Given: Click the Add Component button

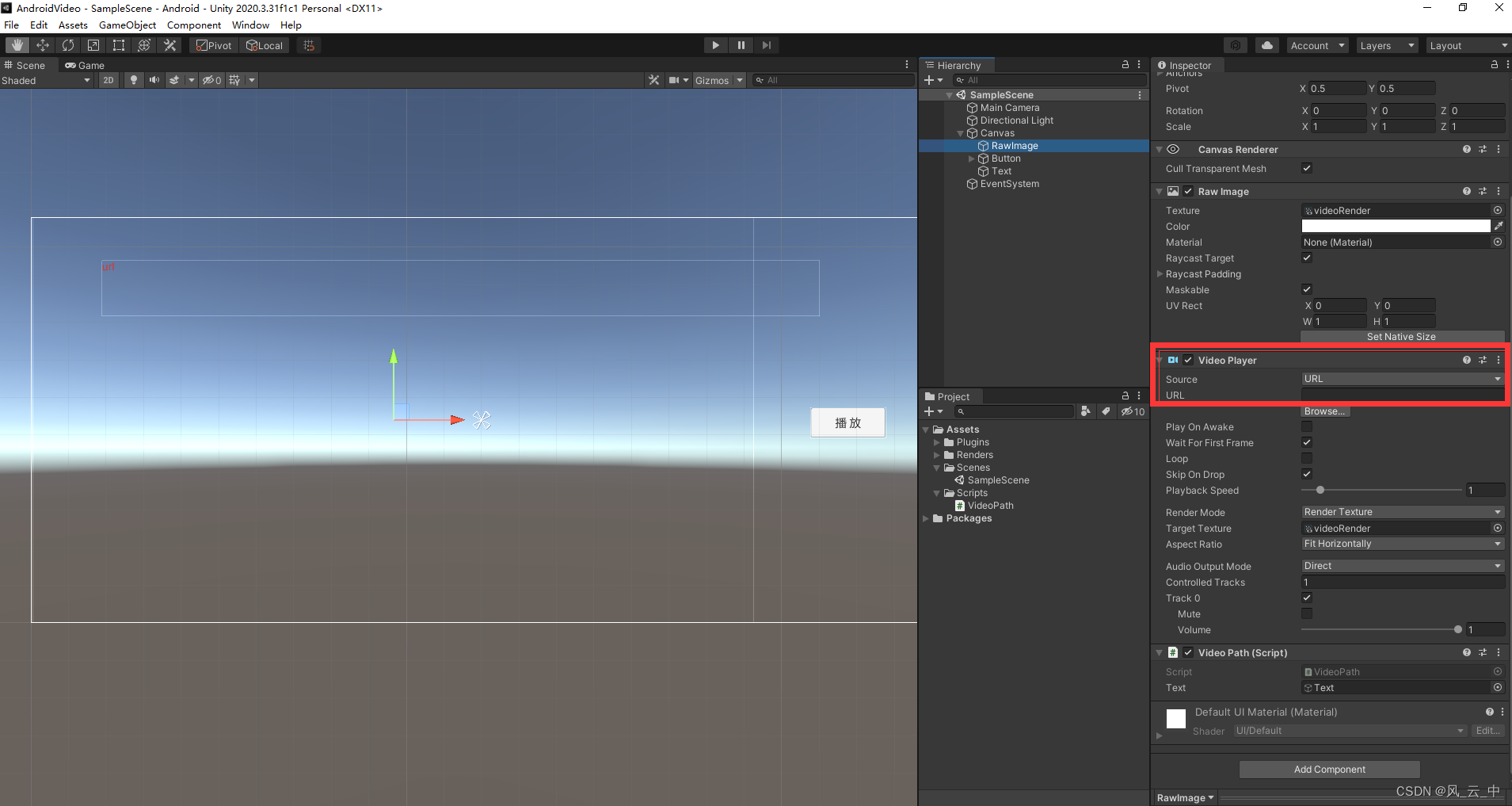Looking at the screenshot, I should 1328,769.
